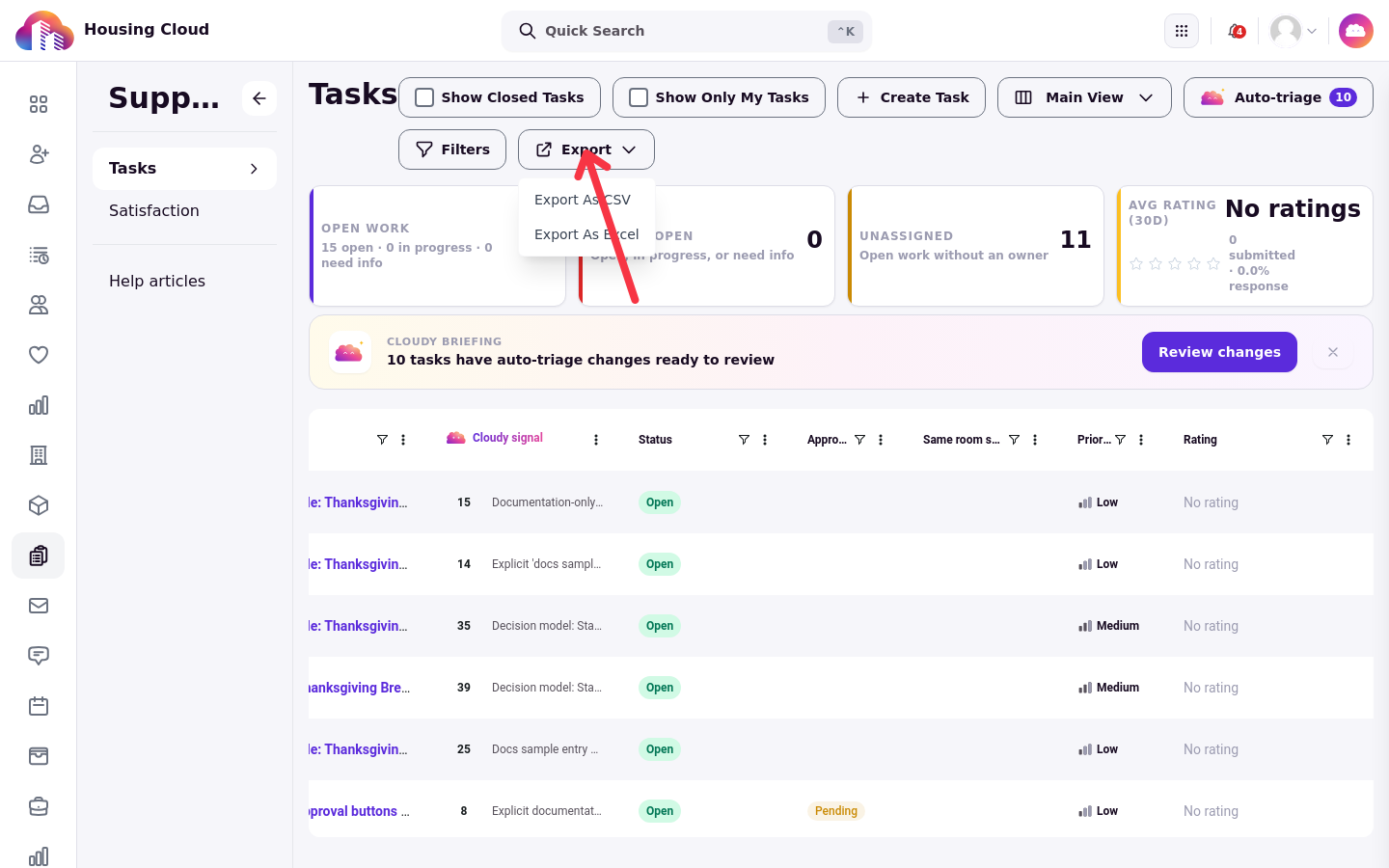Viewport: 1389px width, 868px height.
Task: Go to Satisfaction in sidebar
Action: tap(154, 210)
